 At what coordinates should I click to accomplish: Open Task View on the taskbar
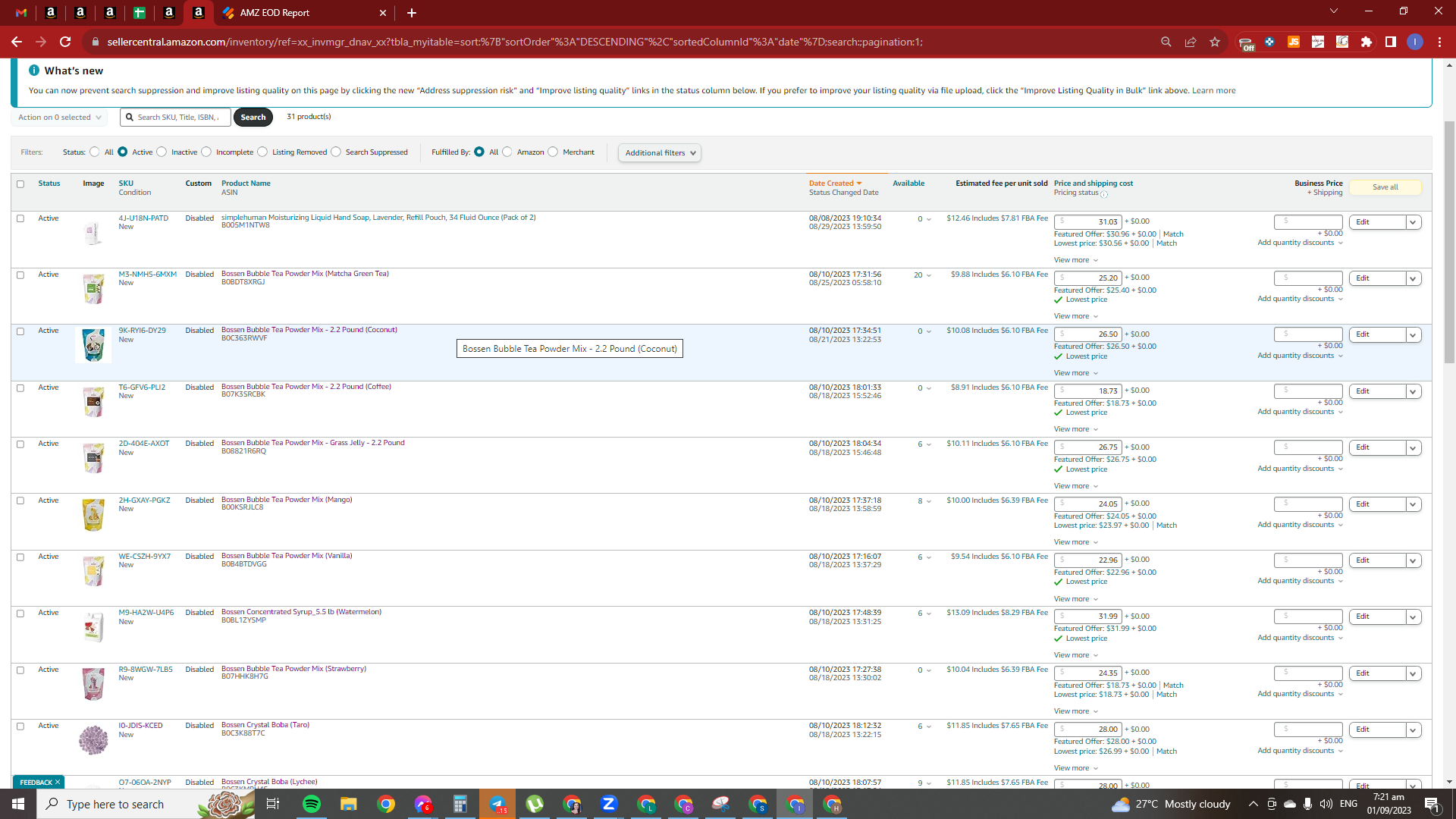click(x=273, y=804)
